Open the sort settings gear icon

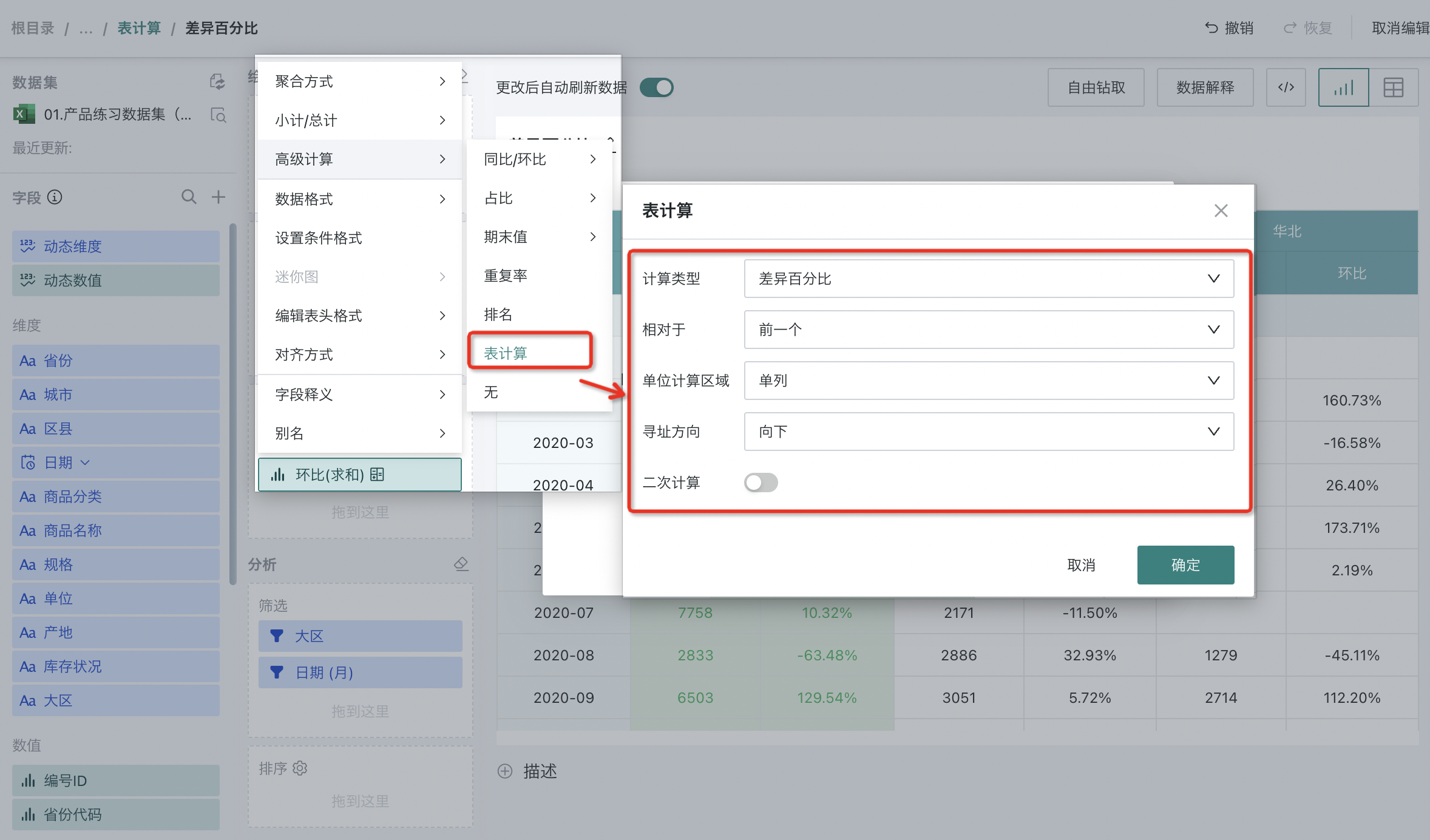pyautogui.click(x=300, y=768)
